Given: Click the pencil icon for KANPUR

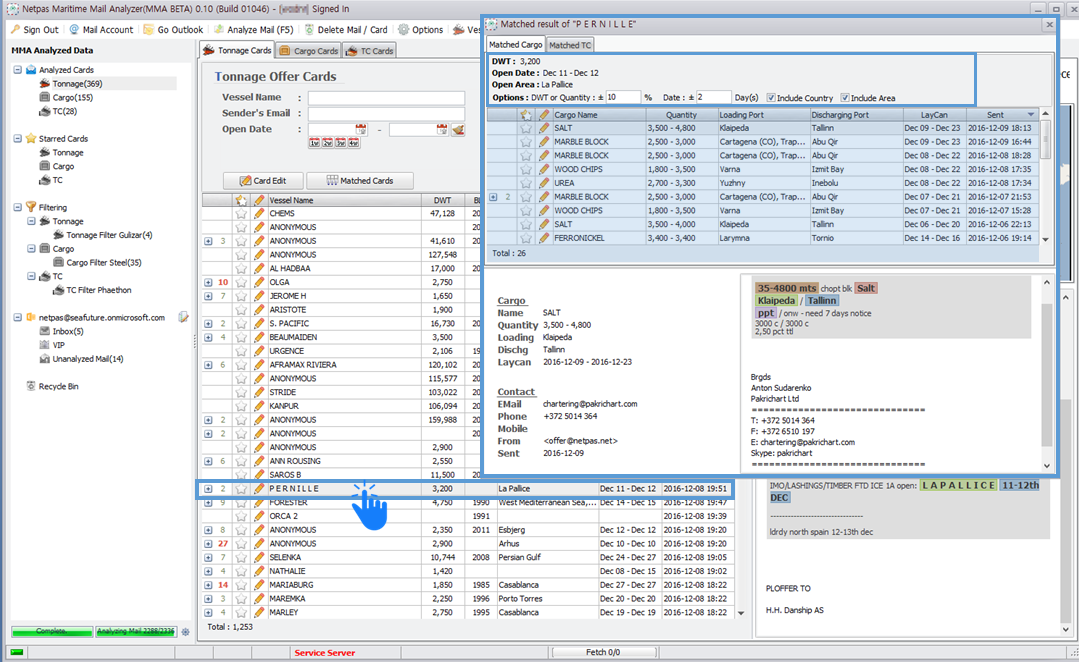Looking at the screenshot, I should [x=259, y=406].
